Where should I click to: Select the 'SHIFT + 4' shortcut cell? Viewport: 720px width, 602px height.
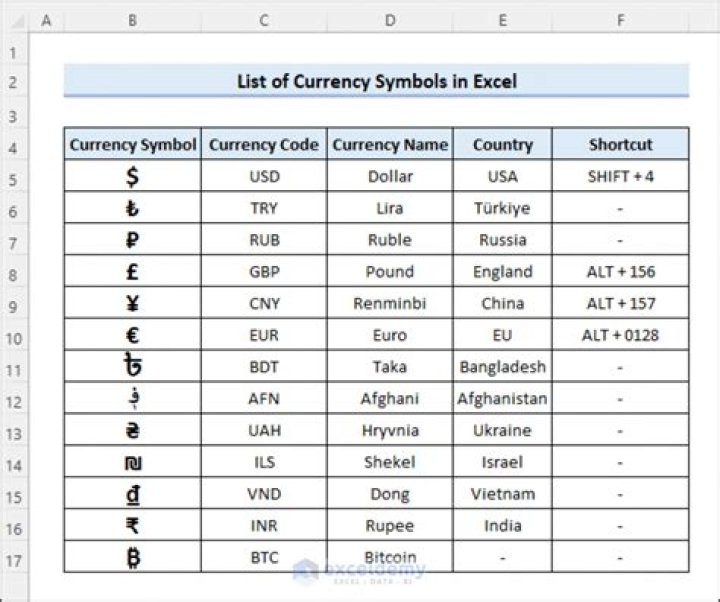click(x=620, y=177)
